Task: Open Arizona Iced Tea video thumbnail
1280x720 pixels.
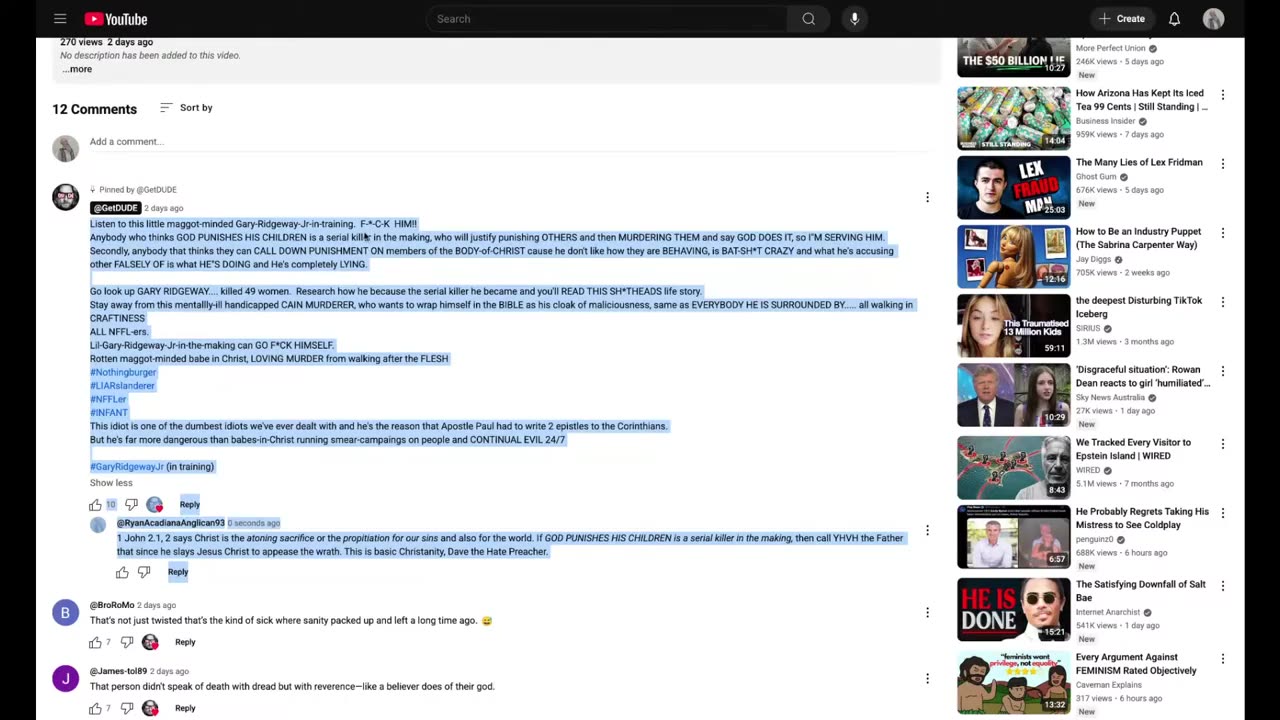Action: click(x=1013, y=118)
